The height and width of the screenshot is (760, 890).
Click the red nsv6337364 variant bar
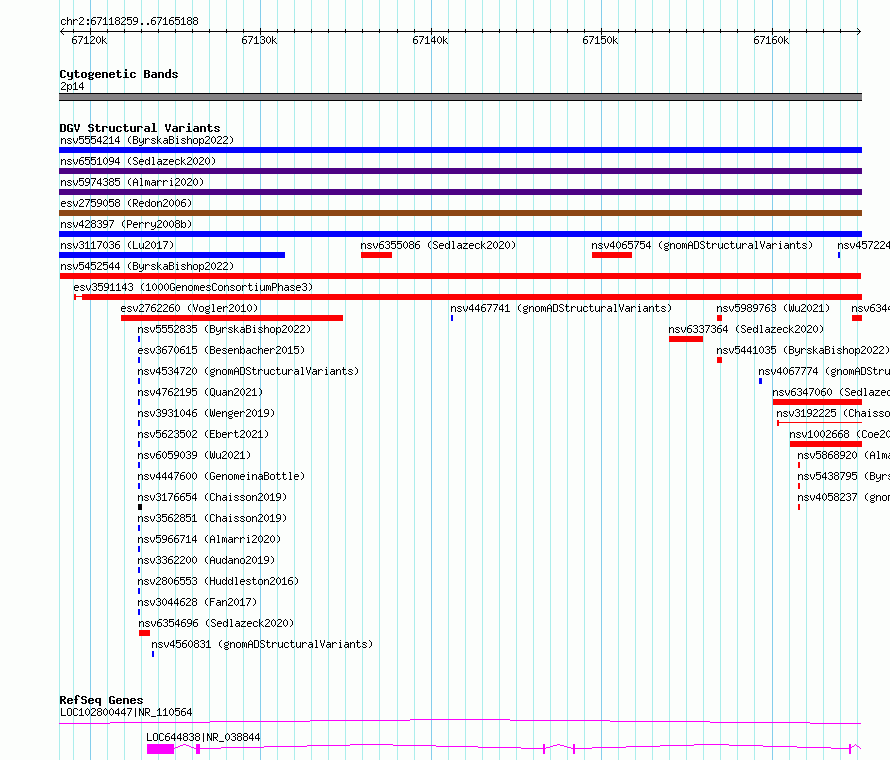click(686, 339)
